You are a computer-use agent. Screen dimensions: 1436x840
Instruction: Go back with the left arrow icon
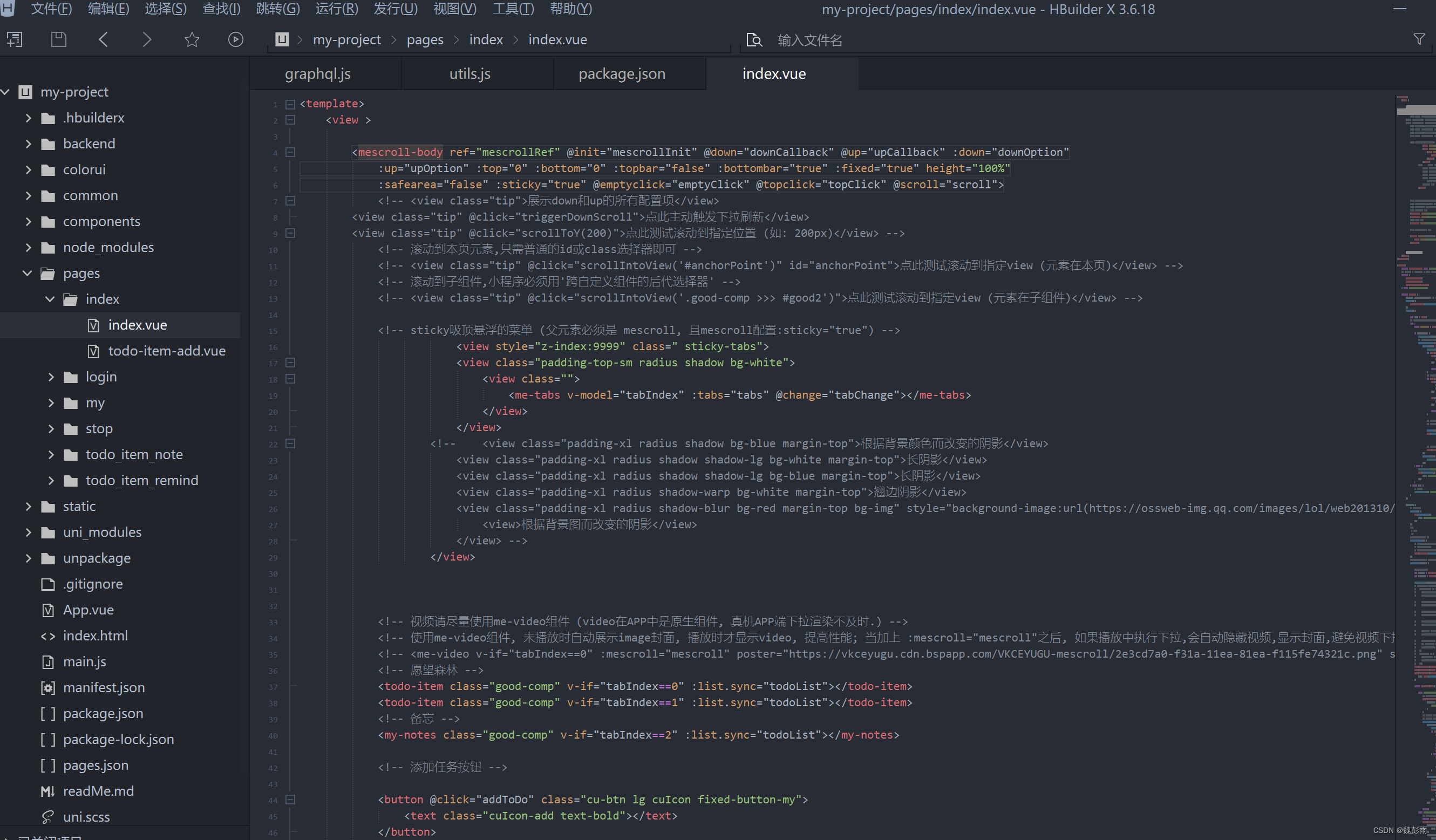pos(103,39)
